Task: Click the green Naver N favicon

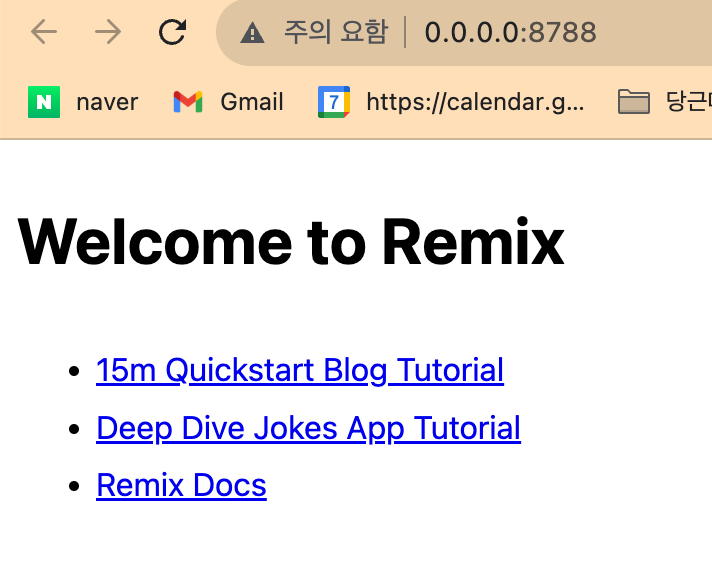Action: [x=44, y=102]
